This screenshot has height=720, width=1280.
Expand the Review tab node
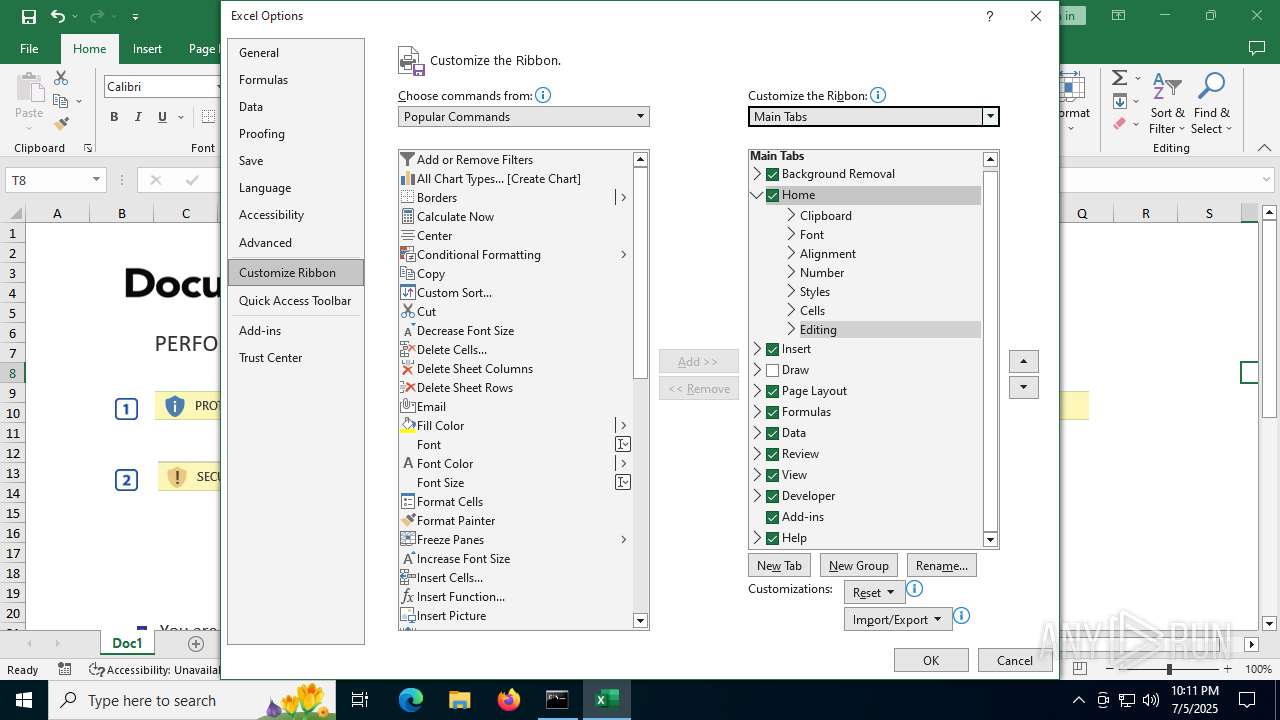pyautogui.click(x=757, y=454)
